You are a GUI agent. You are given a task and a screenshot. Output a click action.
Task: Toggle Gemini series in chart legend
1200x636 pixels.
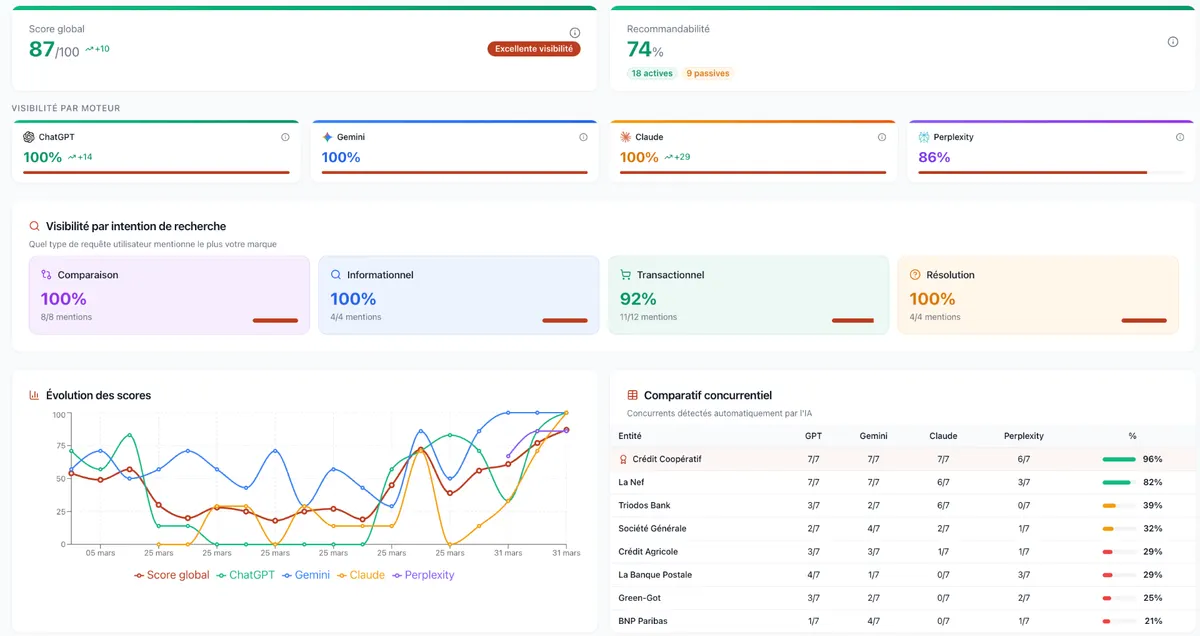[308, 575]
